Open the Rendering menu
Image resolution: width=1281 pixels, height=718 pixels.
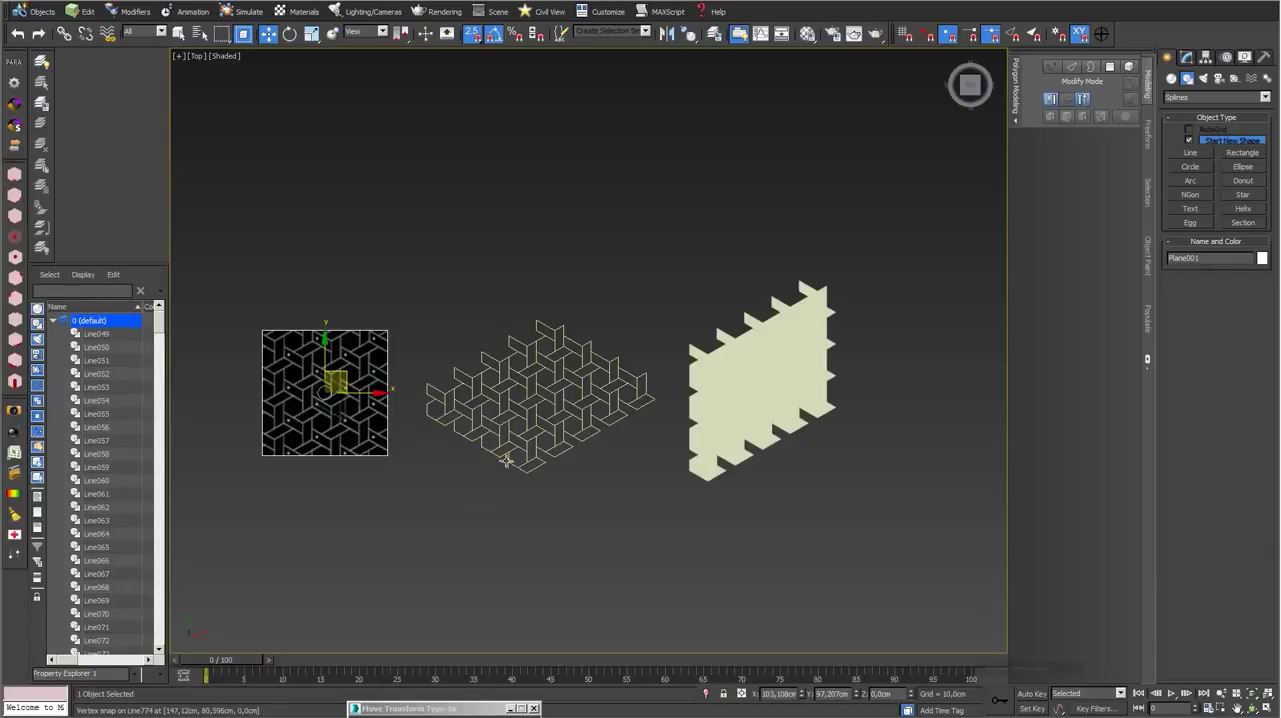(x=444, y=11)
